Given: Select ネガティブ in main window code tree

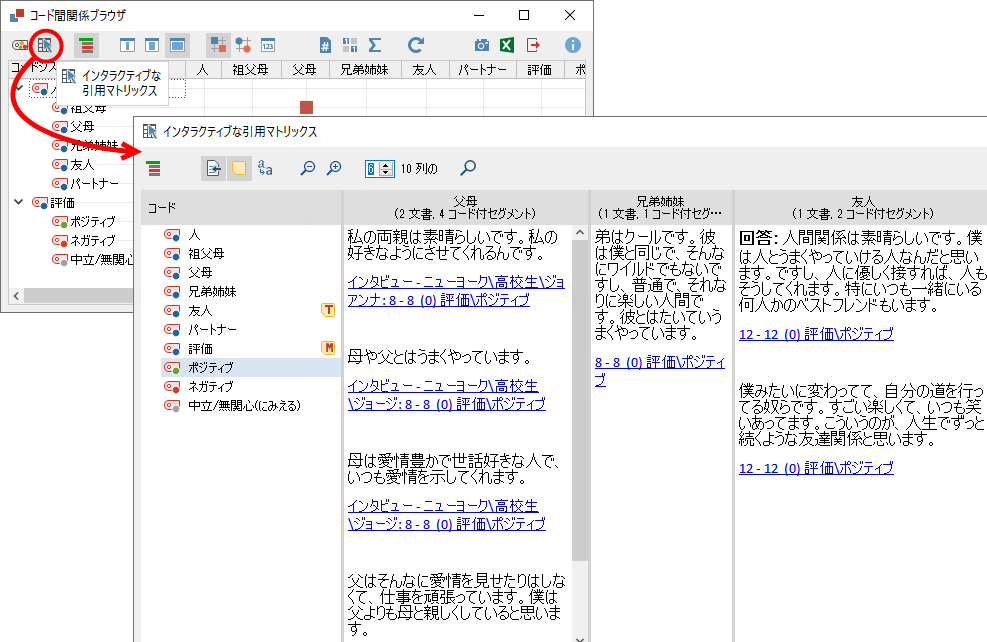Looking at the screenshot, I should tap(93, 240).
